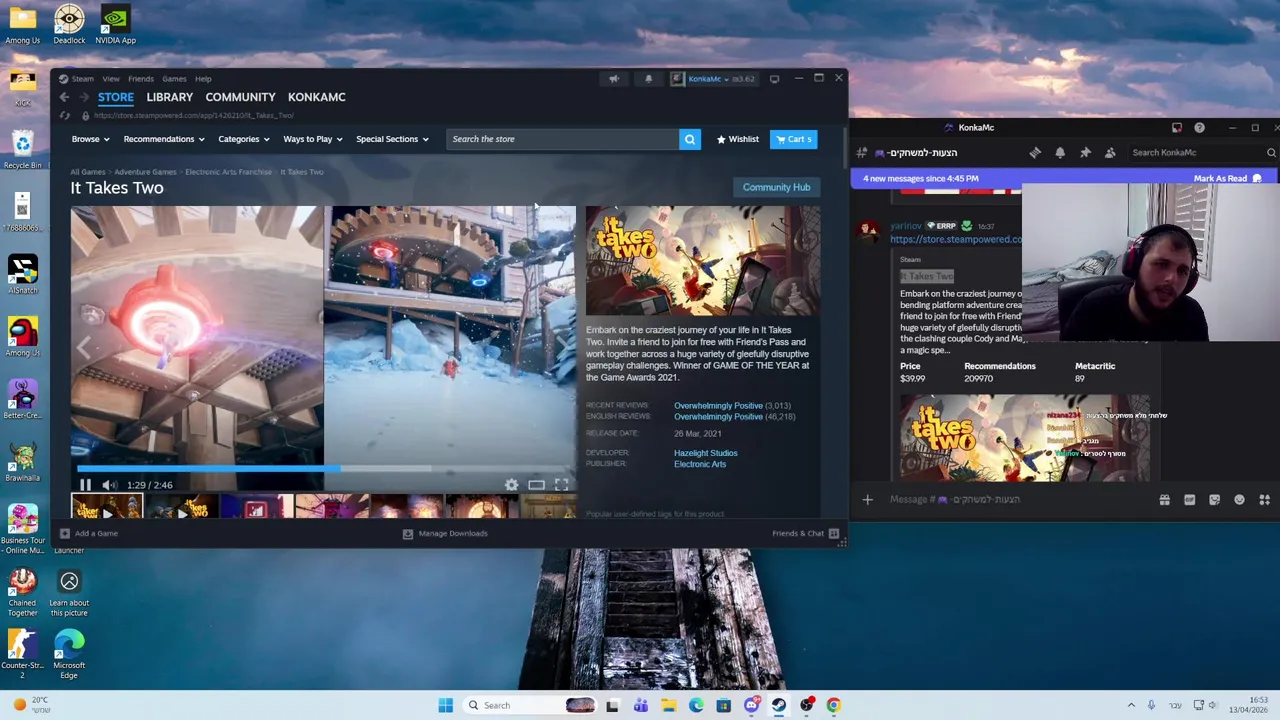Open Windows Start menu
Viewport: 1280px width, 720px height.
tap(445, 705)
